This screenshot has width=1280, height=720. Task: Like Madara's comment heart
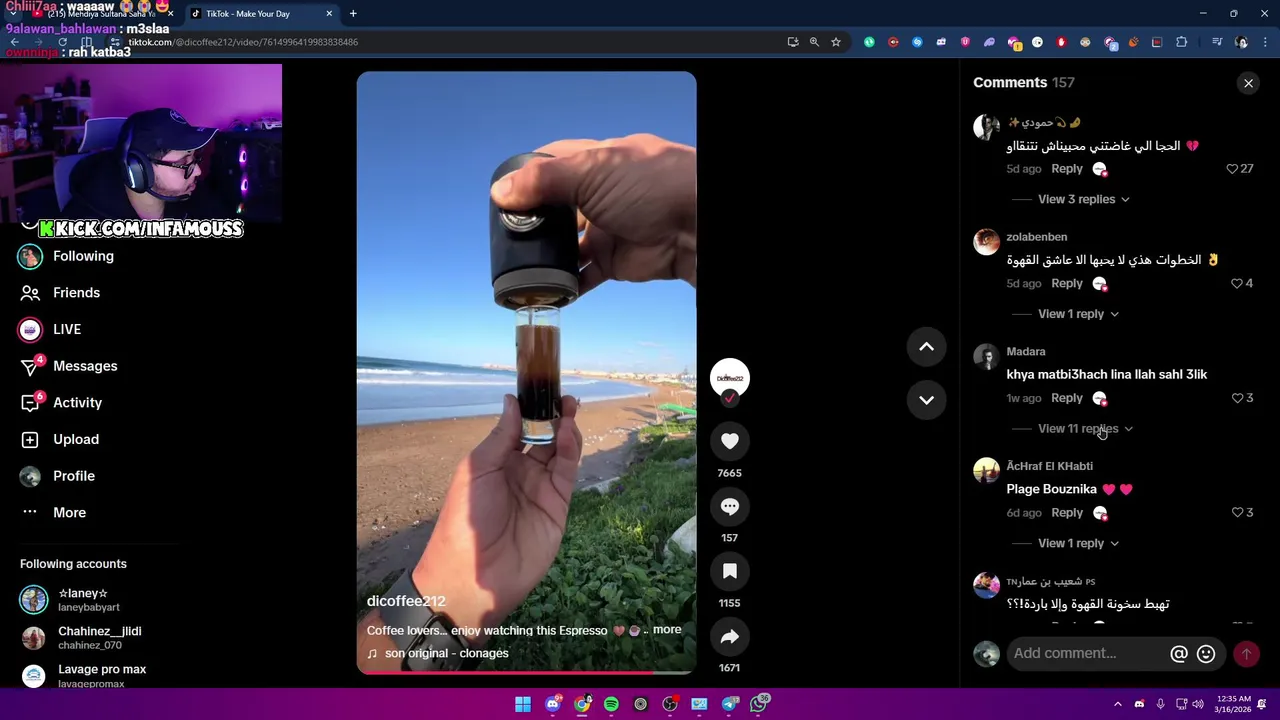coord(1237,398)
